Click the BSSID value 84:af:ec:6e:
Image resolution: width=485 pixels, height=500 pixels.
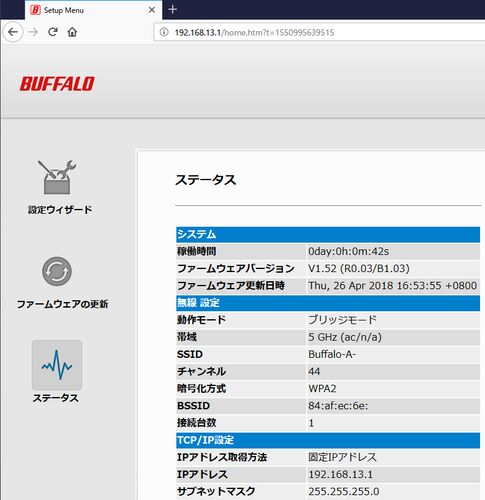[338, 406]
